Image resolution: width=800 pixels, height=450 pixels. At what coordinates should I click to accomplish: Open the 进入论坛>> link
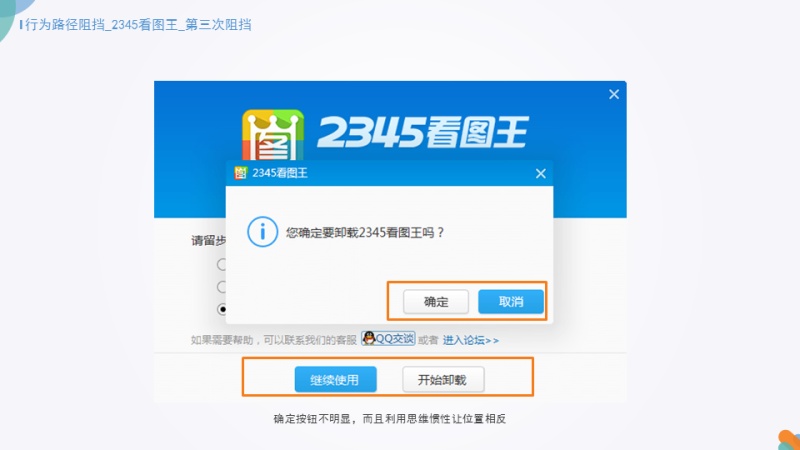[470, 340]
